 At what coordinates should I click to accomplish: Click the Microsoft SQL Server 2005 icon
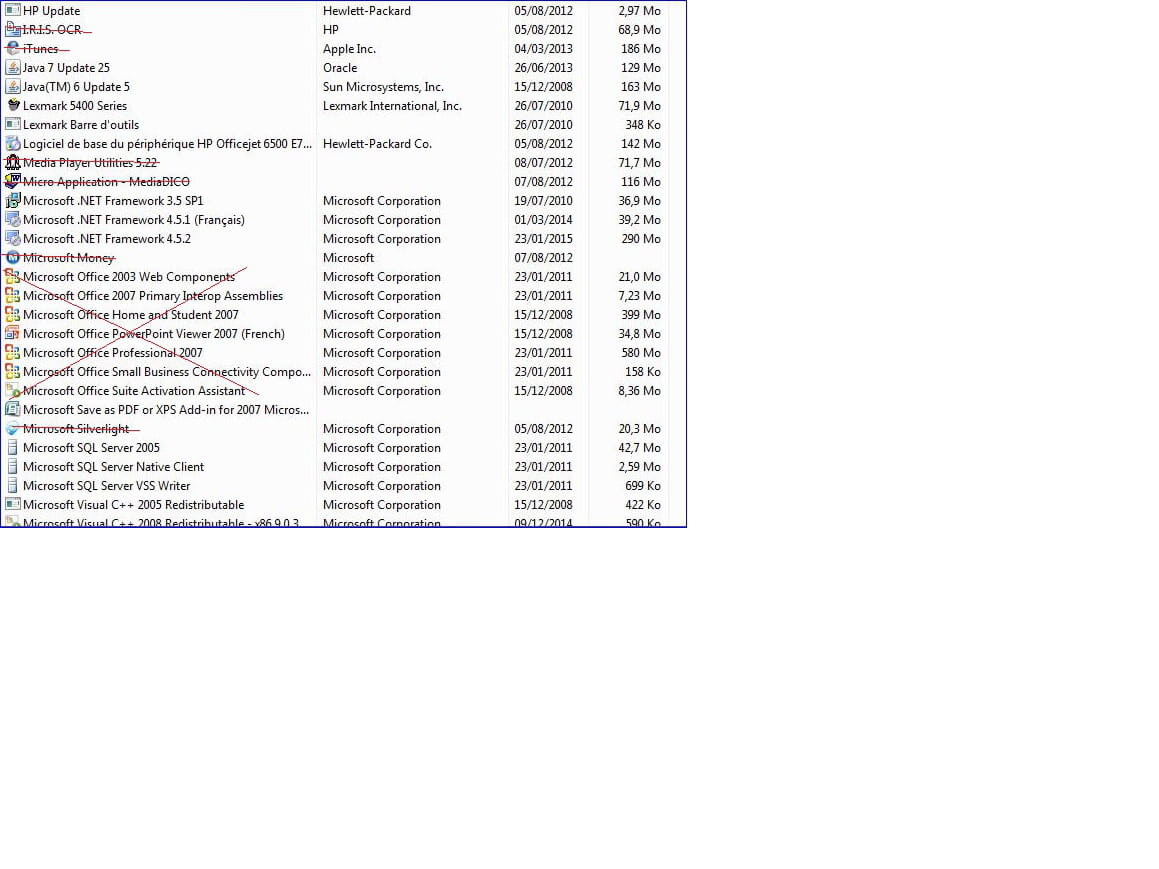point(13,447)
